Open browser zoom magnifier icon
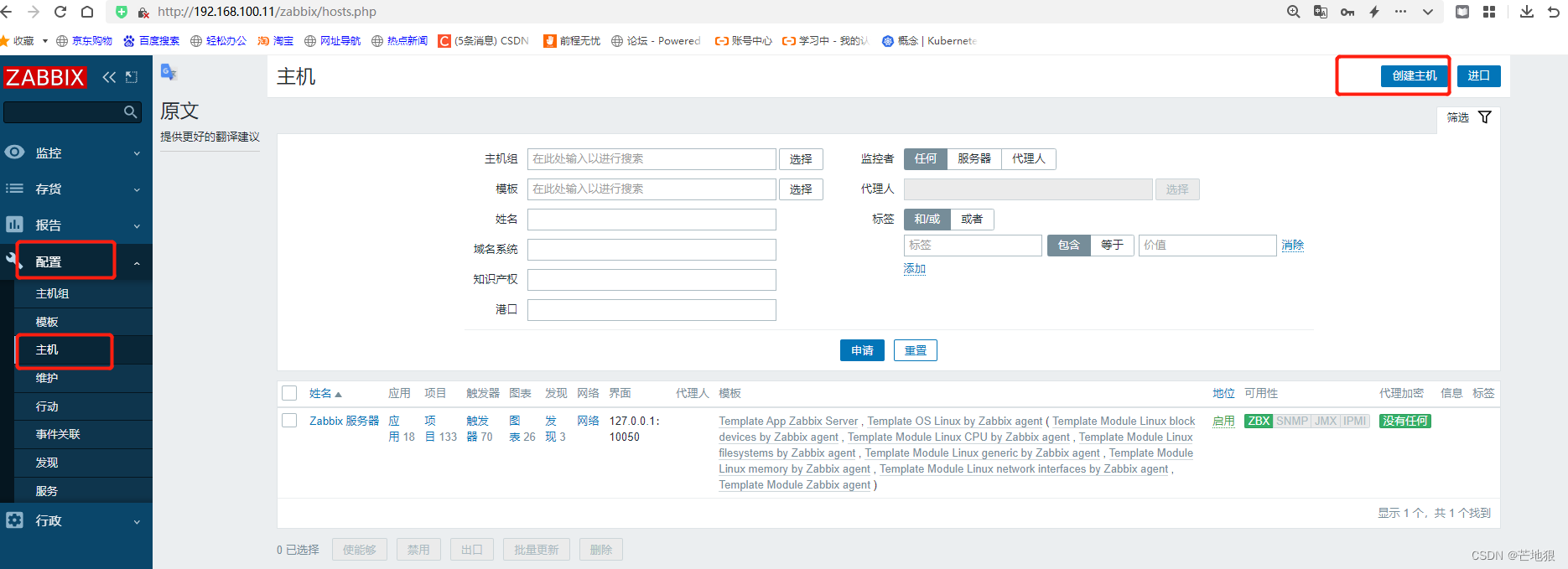Viewport: 1568px width, 569px height. (x=1294, y=12)
